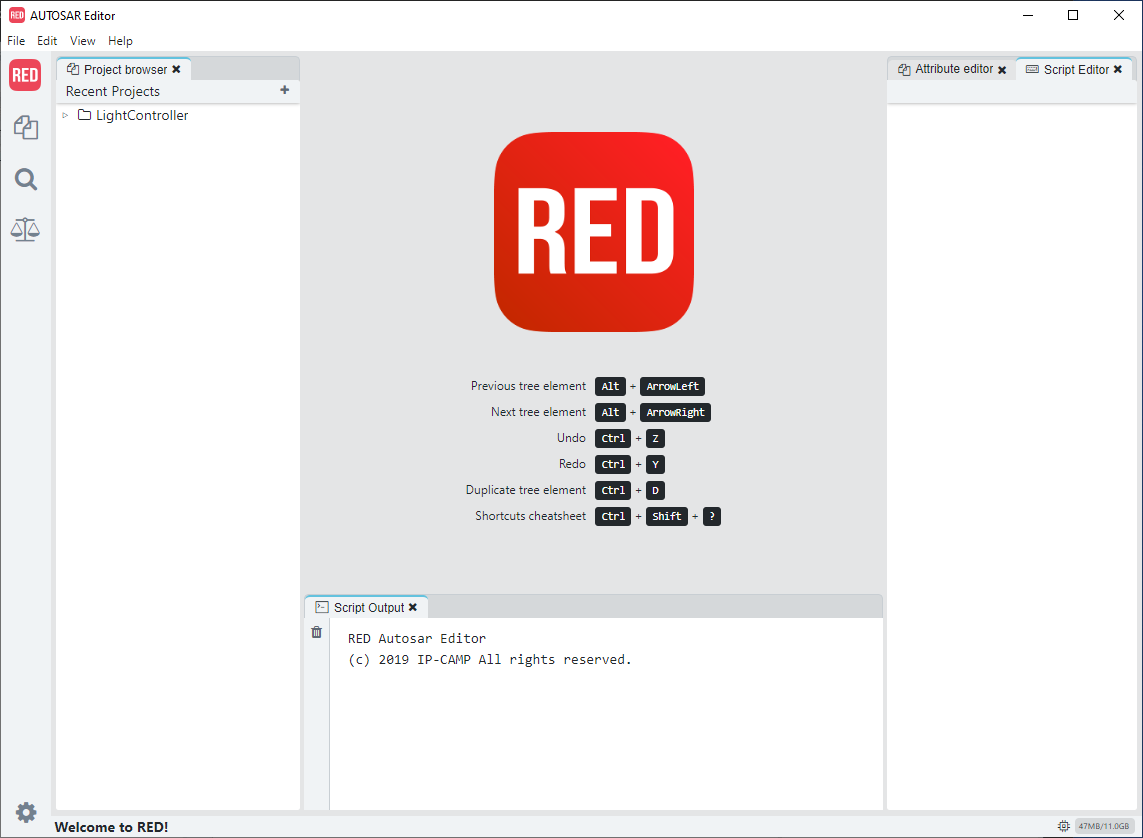The image size is (1143, 838).
Task: Click the ArrowLeft key badge
Action: click(x=672, y=386)
